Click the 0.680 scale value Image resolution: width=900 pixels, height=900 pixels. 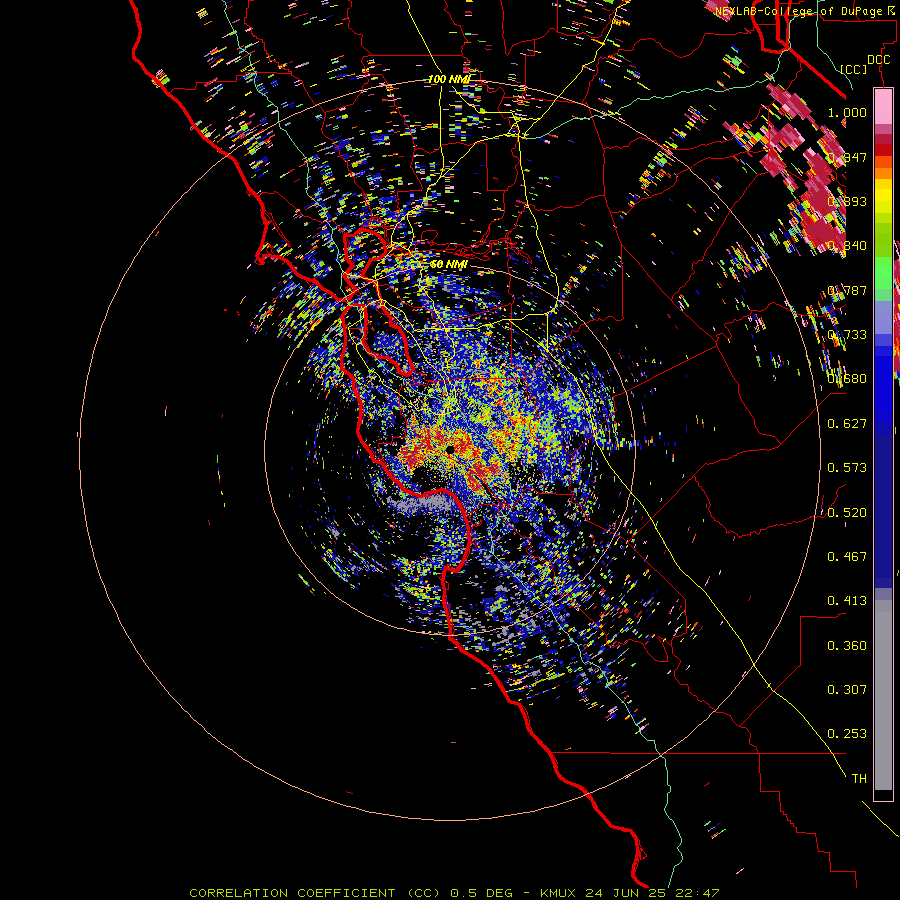(x=847, y=378)
